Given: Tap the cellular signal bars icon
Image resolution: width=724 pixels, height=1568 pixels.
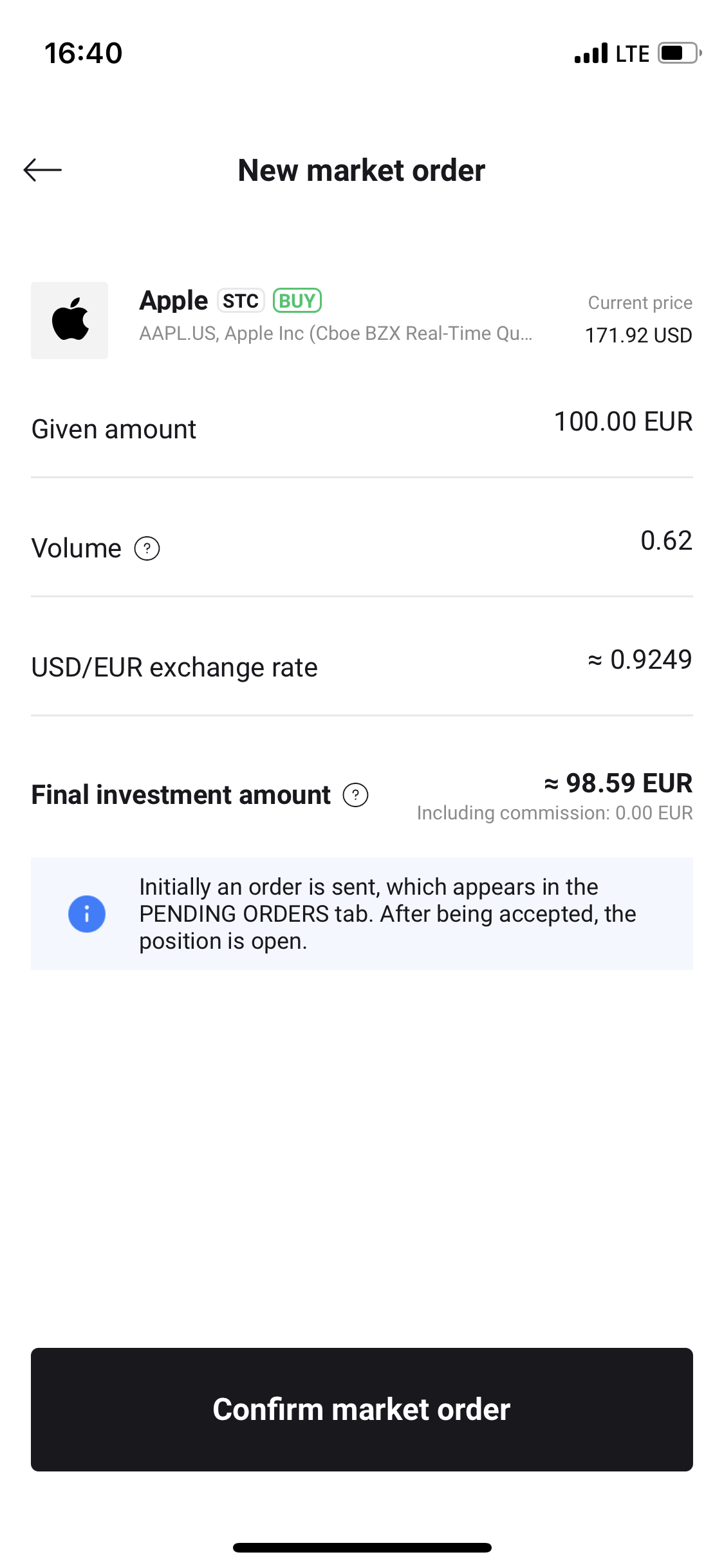Looking at the screenshot, I should 591,53.
